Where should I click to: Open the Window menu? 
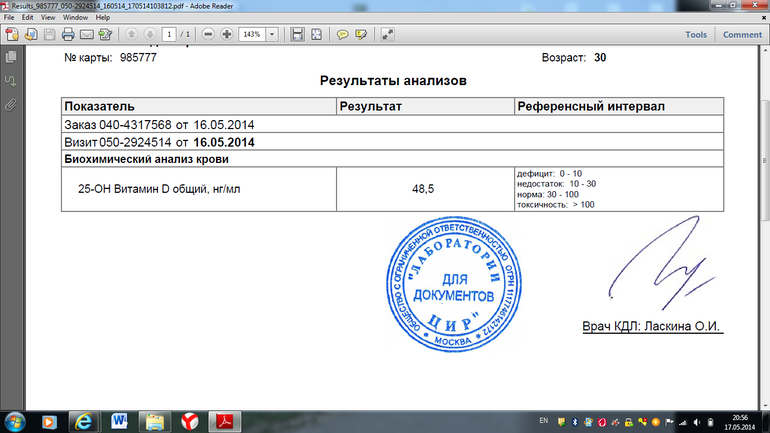coord(75,17)
